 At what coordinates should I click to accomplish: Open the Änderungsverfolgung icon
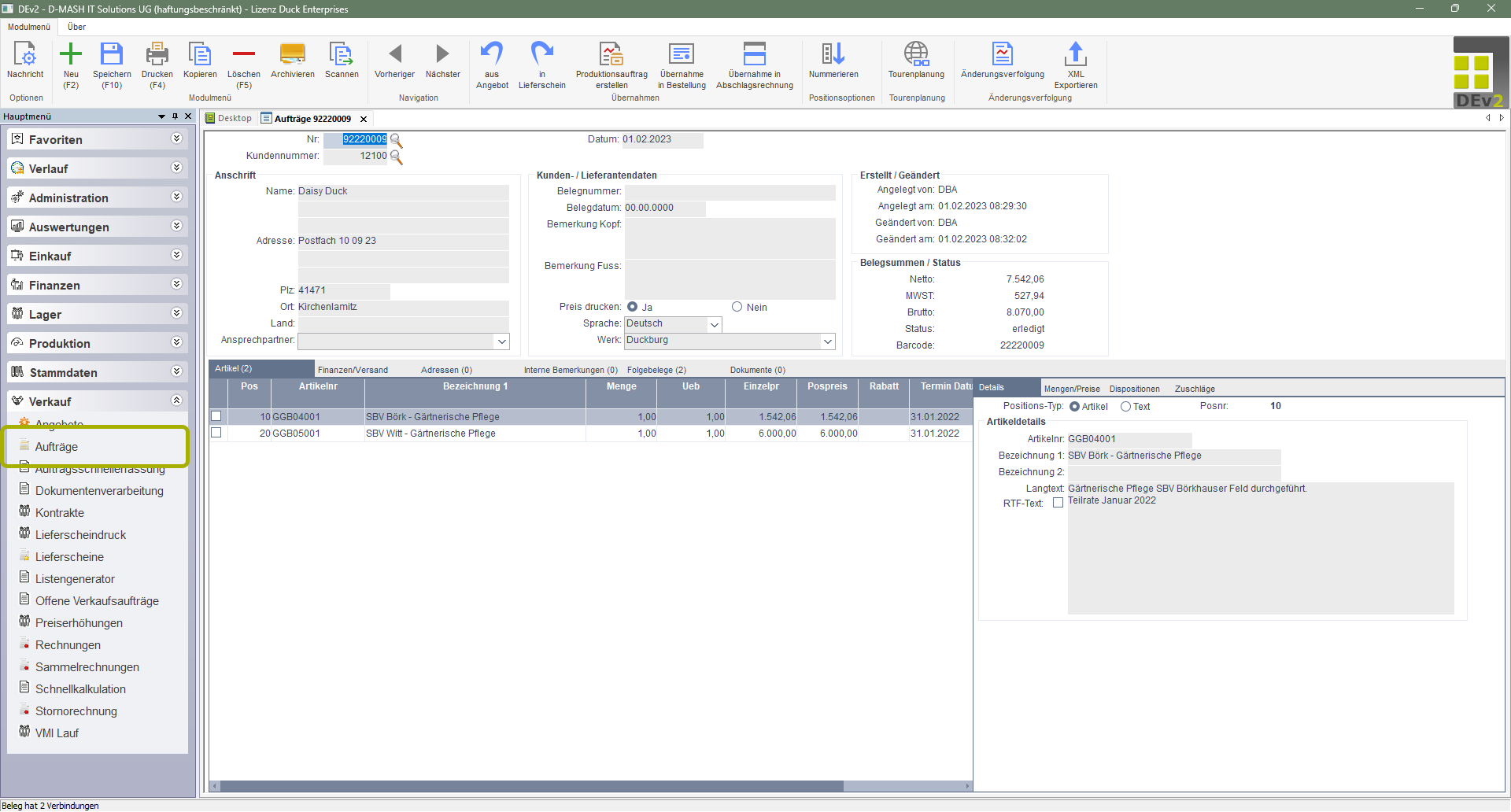coord(1002,55)
